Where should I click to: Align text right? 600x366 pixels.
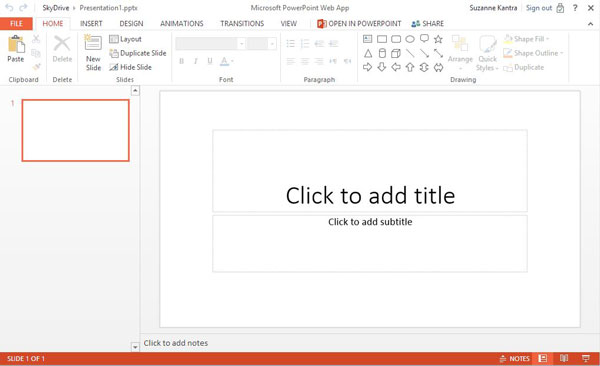point(319,61)
